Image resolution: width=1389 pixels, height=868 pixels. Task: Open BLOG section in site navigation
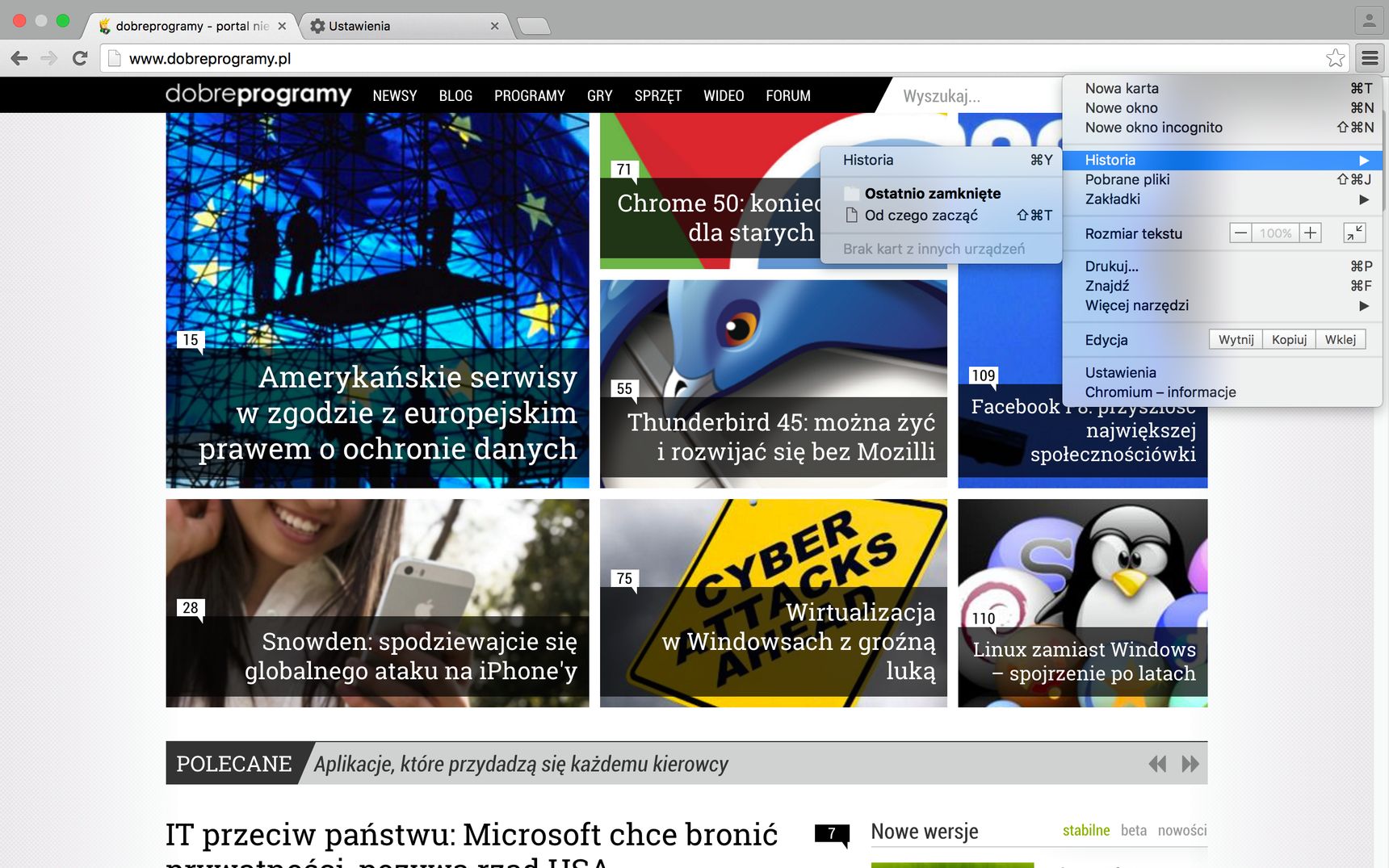pos(455,95)
